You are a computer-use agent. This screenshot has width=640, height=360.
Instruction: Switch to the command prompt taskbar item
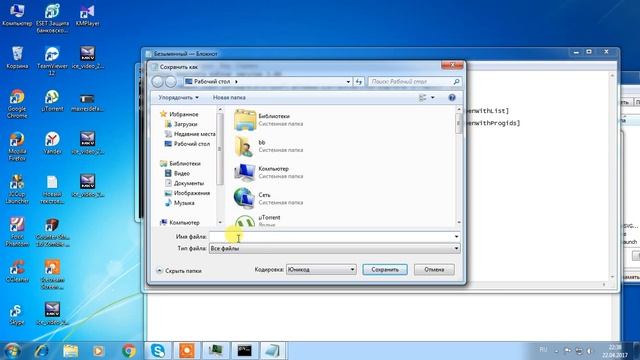point(244,351)
